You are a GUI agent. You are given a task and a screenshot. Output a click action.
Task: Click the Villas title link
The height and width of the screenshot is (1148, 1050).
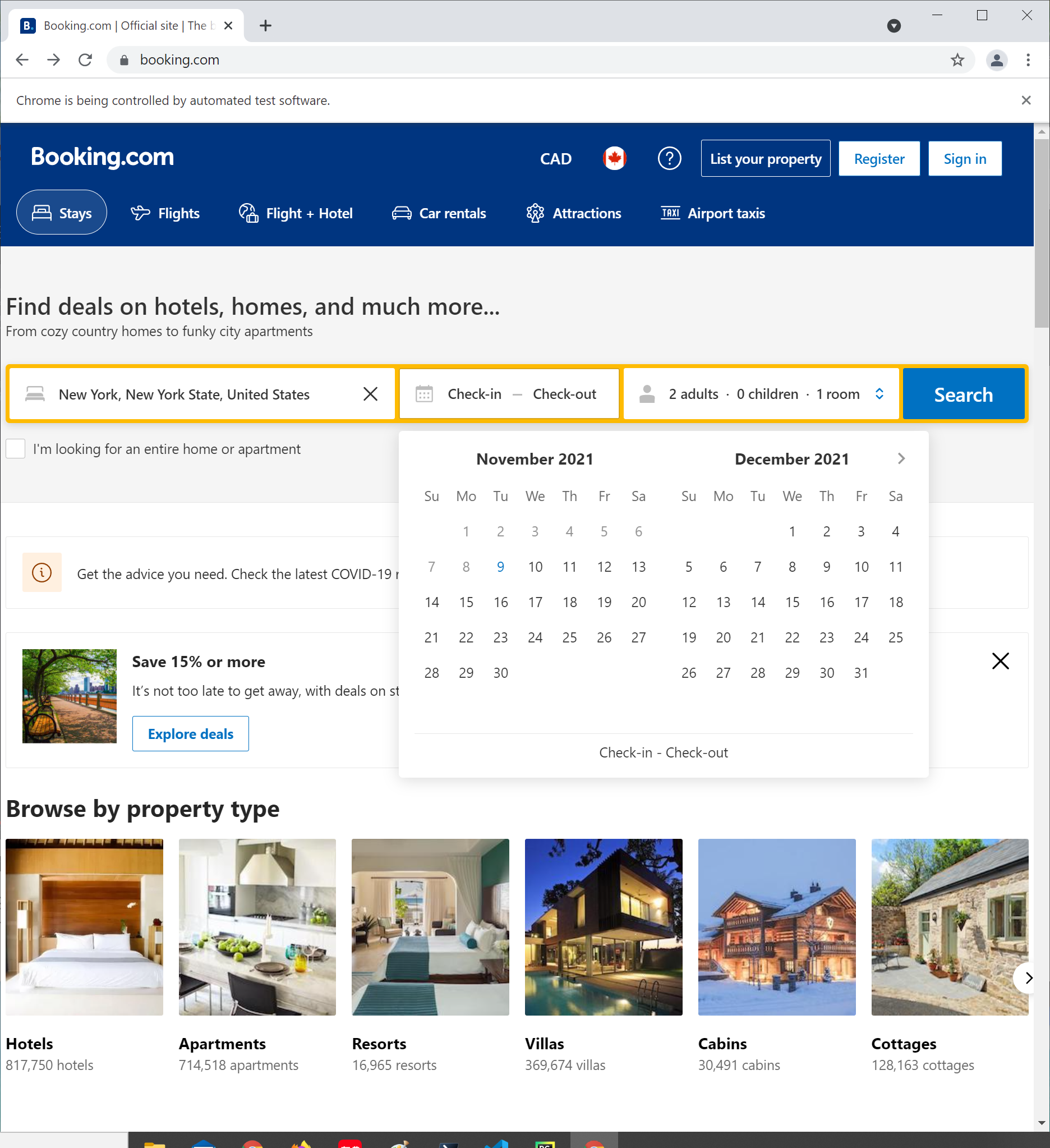tap(544, 1043)
